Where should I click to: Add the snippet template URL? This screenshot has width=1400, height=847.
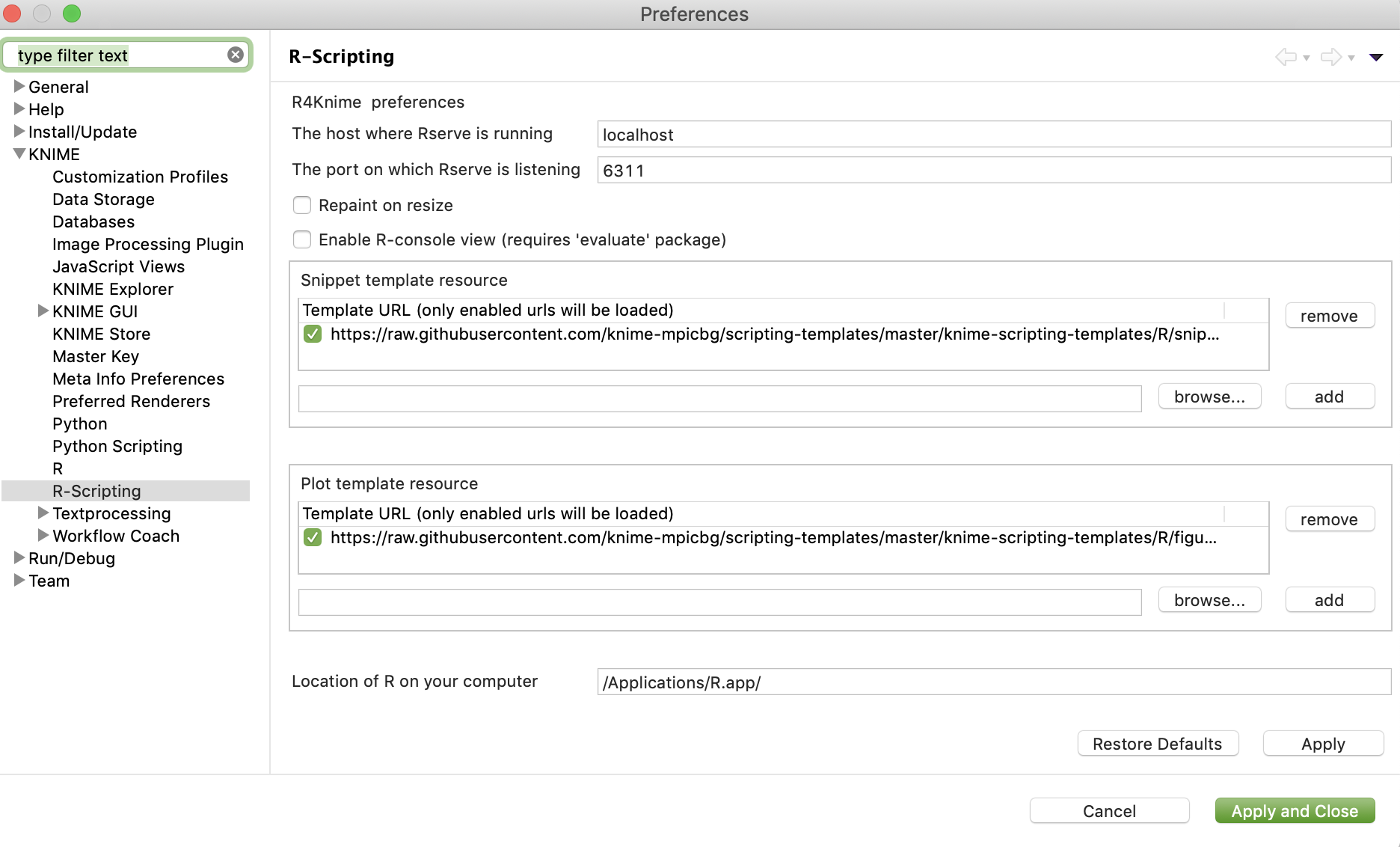tap(1330, 397)
